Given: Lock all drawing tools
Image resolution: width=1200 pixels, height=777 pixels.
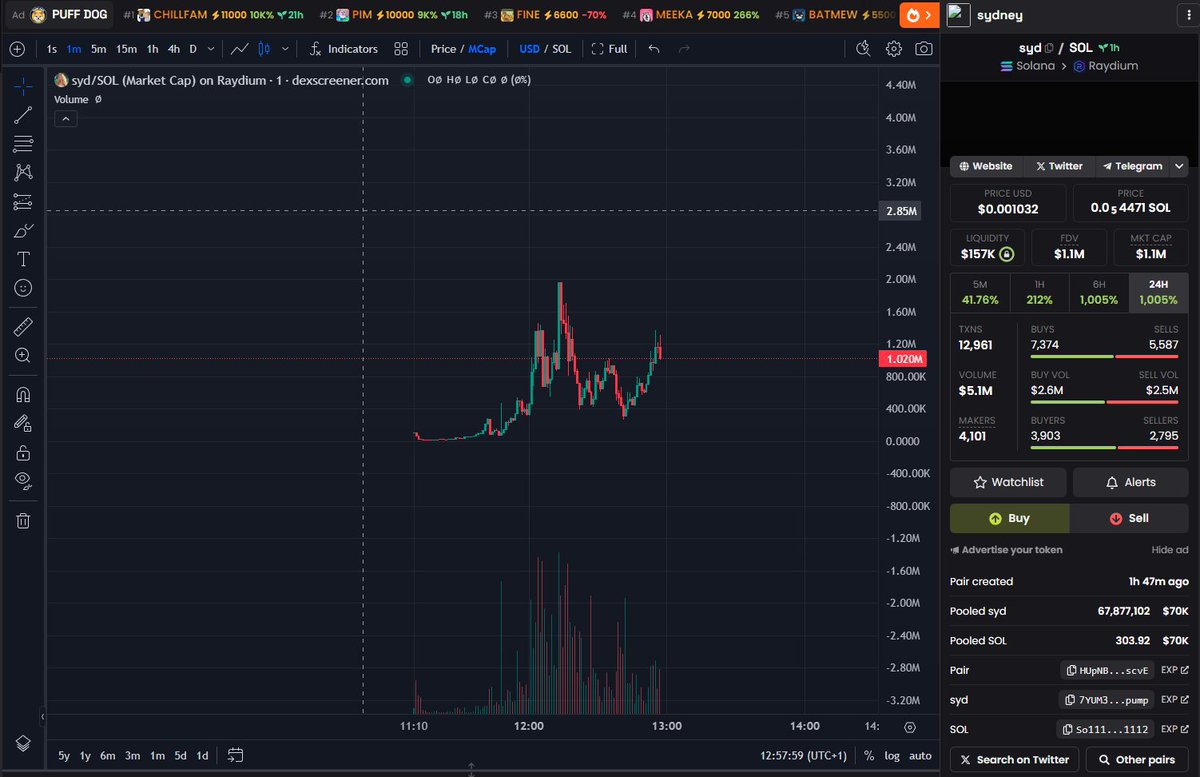Looking at the screenshot, I should tap(22, 452).
